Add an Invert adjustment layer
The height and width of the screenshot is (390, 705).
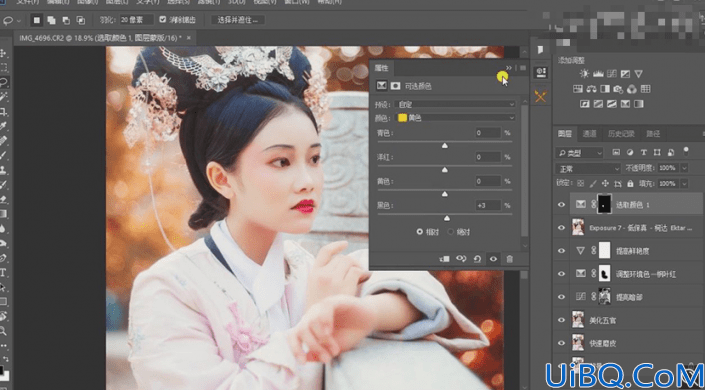tap(585, 104)
